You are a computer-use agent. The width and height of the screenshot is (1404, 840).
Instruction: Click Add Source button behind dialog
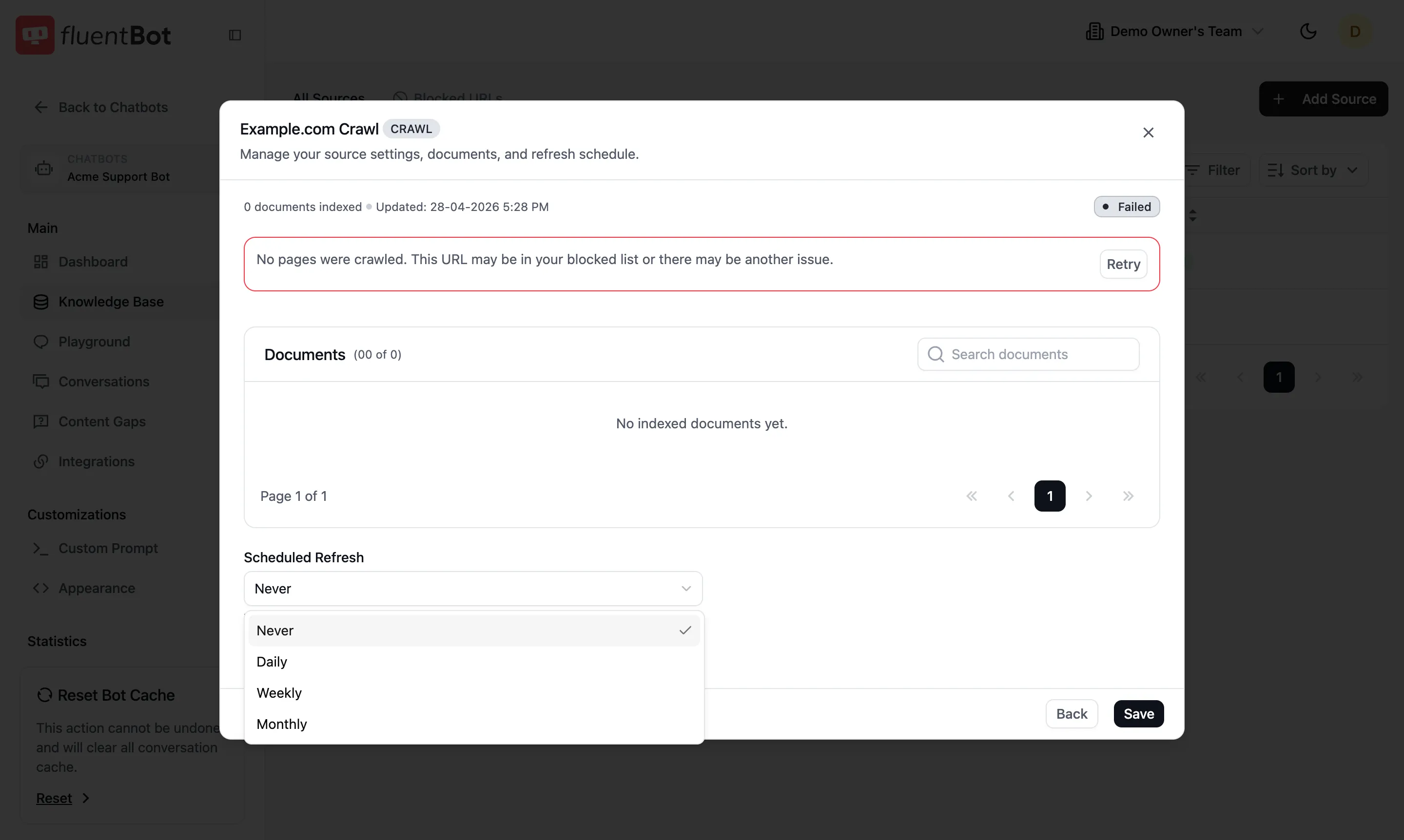click(1323, 99)
